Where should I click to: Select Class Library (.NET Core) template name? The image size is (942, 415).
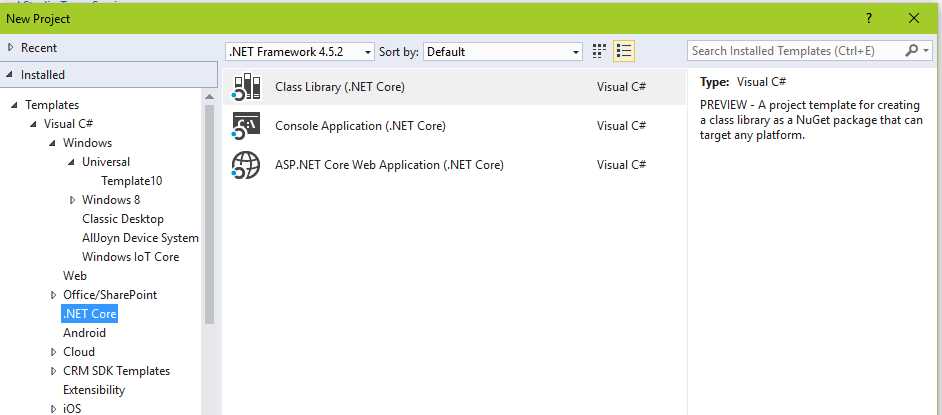click(x=340, y=87)
